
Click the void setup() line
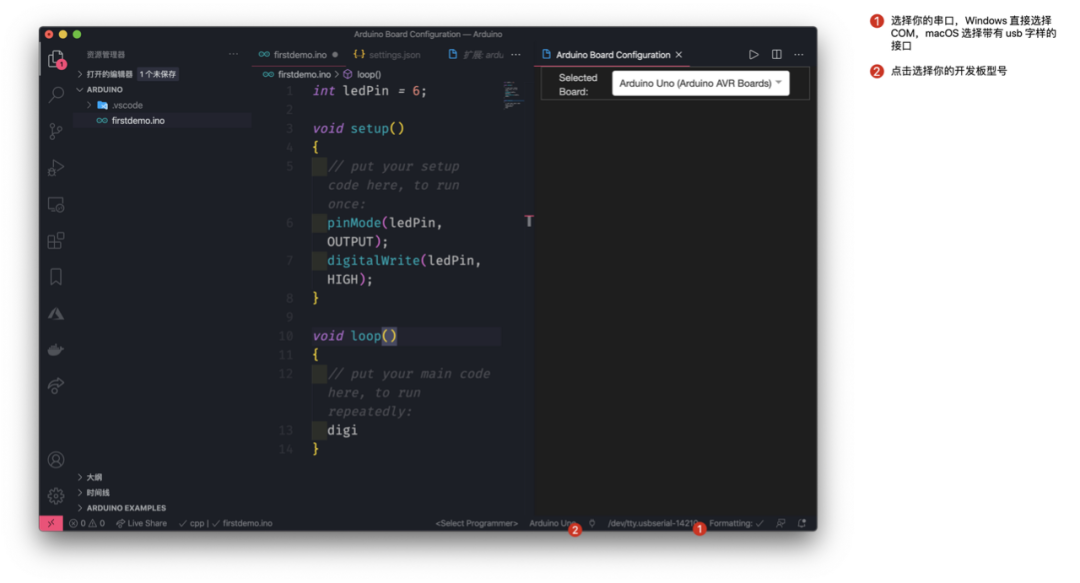(x=359, y=128)
